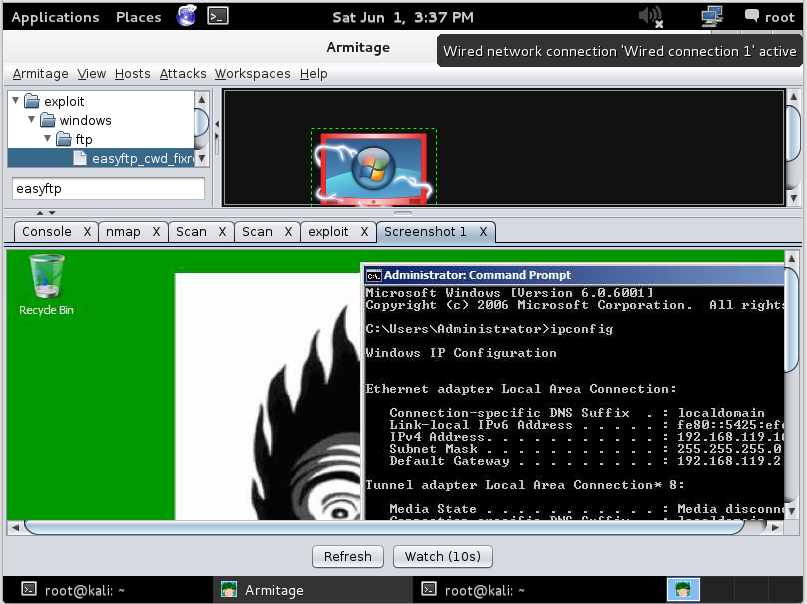This screenshot has width=807, height=604.
Task: Open the Armitage menu
Action: pyautogui.click(x=41, y=74)
